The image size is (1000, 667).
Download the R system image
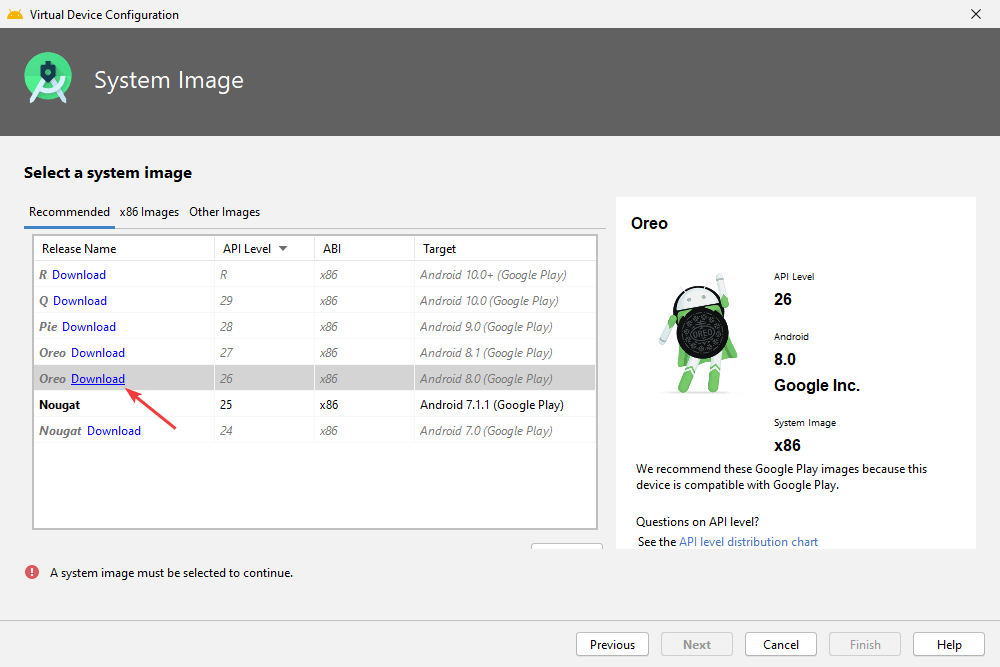(x=79, y=275)
